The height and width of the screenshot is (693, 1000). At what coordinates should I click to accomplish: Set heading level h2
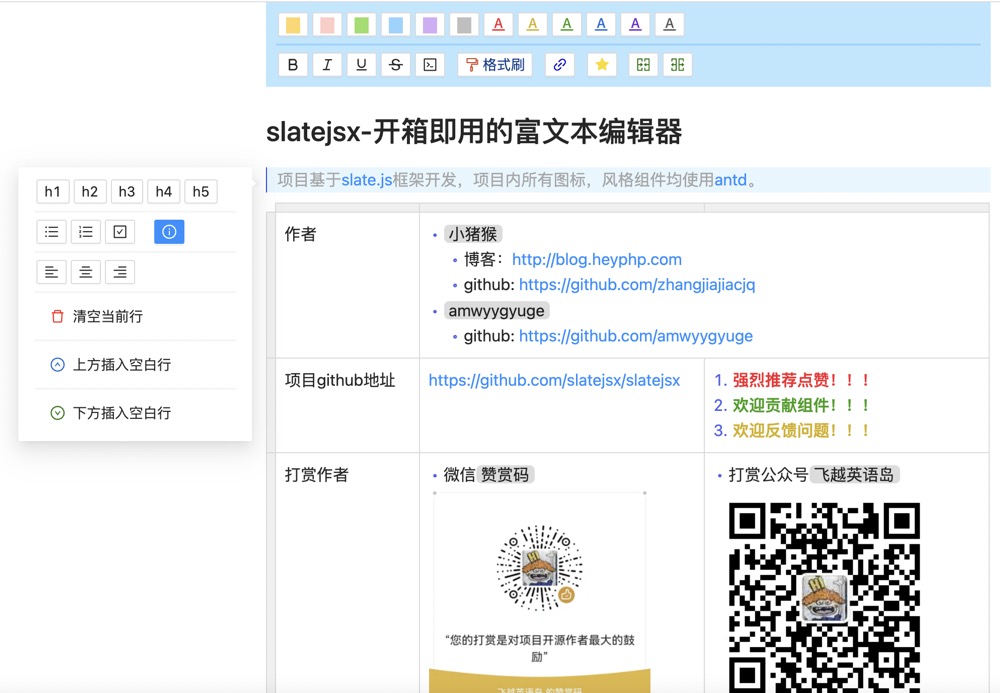(89, 191)
